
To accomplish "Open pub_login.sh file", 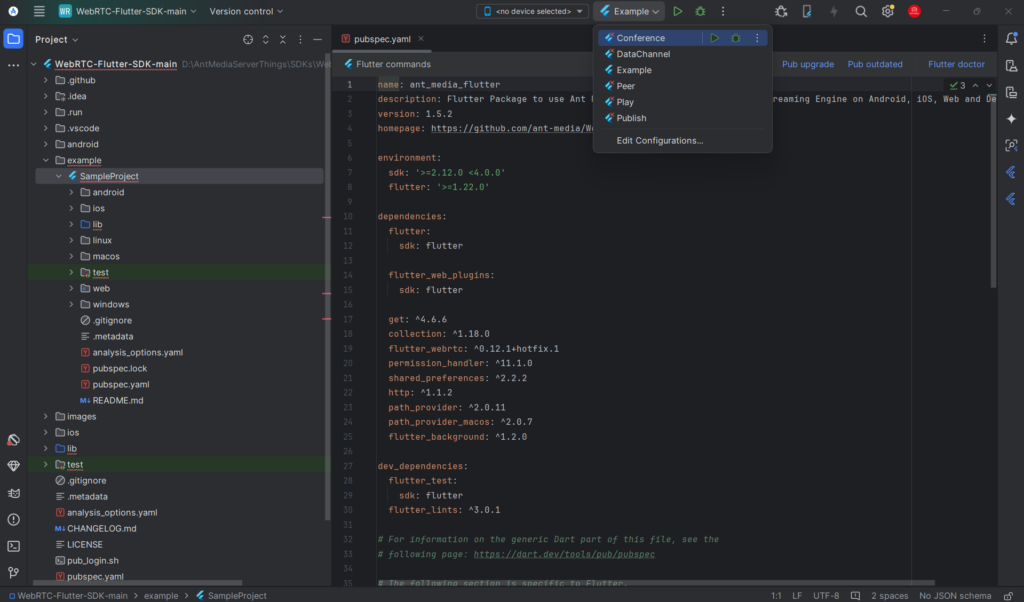I will (x=93, y=560).
